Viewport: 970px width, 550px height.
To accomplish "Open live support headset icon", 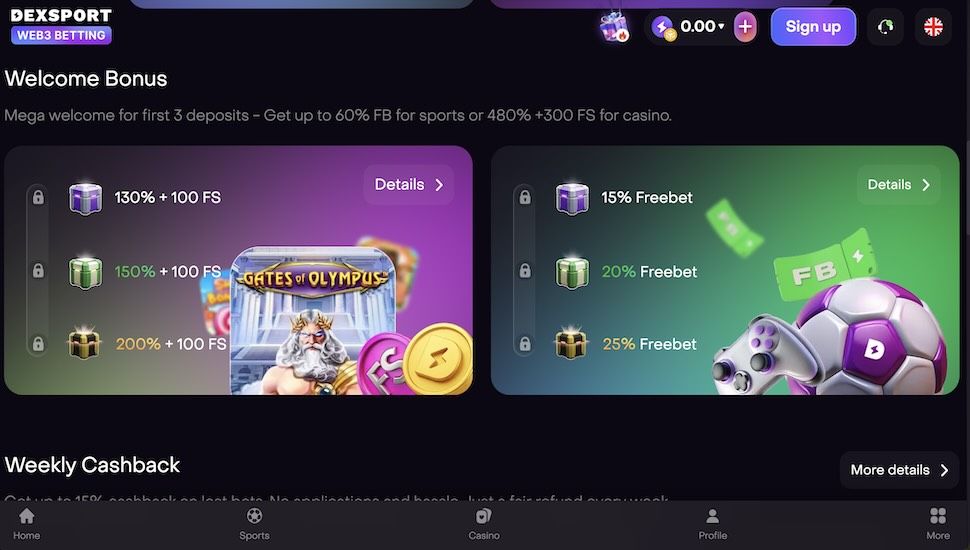I will tap(885, 27).
